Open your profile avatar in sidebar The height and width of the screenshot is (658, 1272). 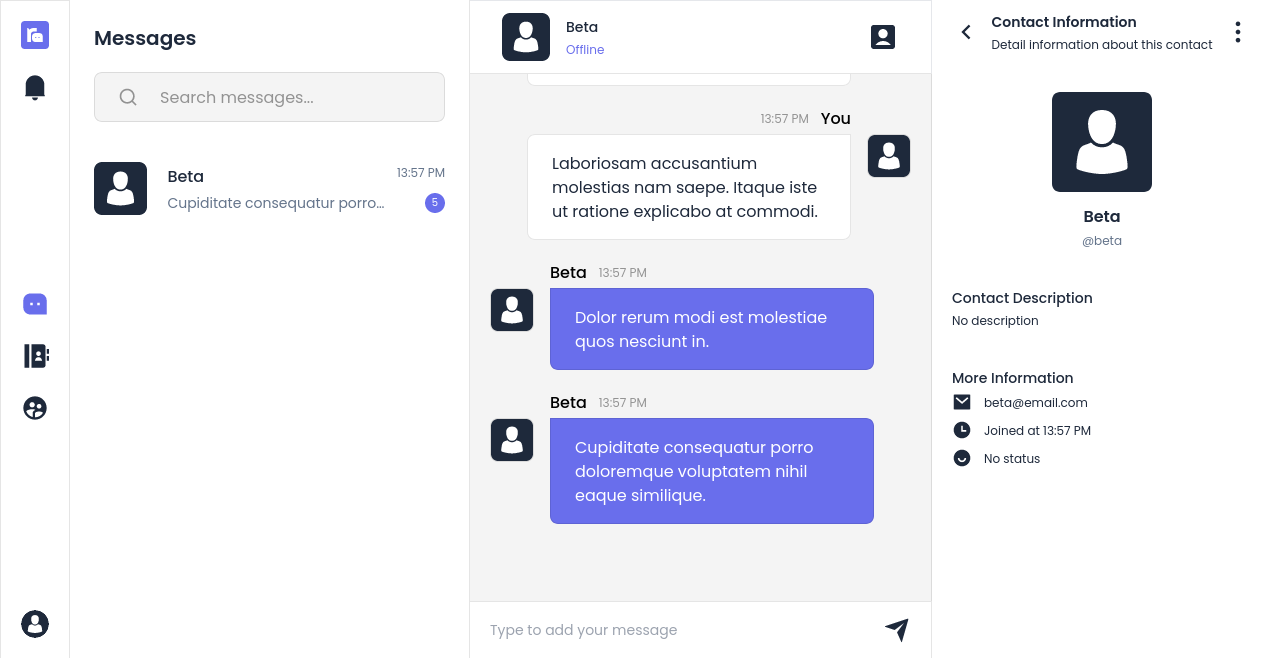coord(35,624)
